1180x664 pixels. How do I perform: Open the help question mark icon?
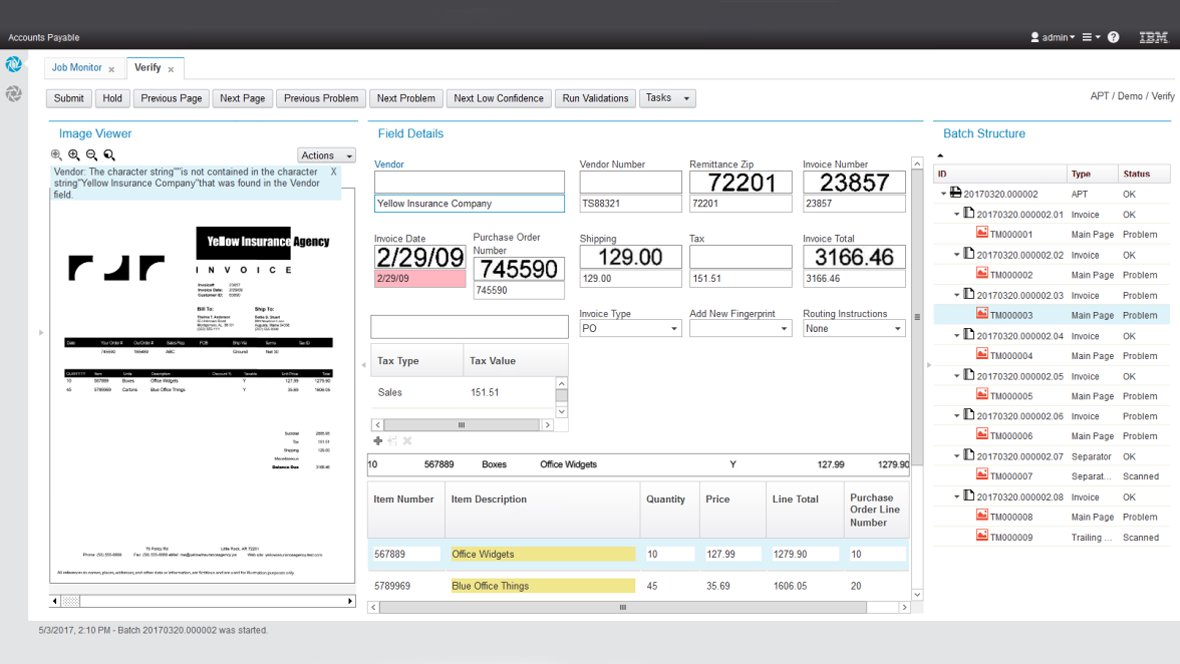coord(1113,37)
